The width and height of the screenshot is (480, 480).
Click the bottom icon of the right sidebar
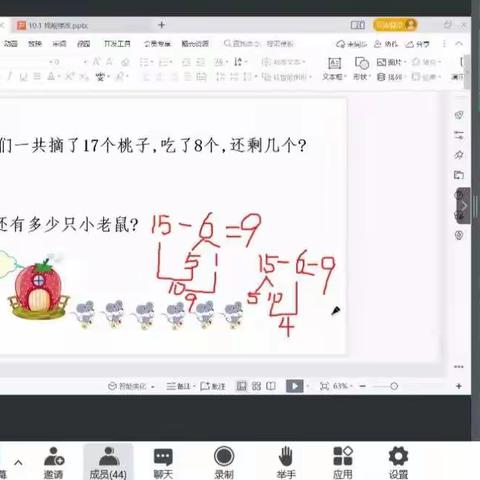pos(459,235)
